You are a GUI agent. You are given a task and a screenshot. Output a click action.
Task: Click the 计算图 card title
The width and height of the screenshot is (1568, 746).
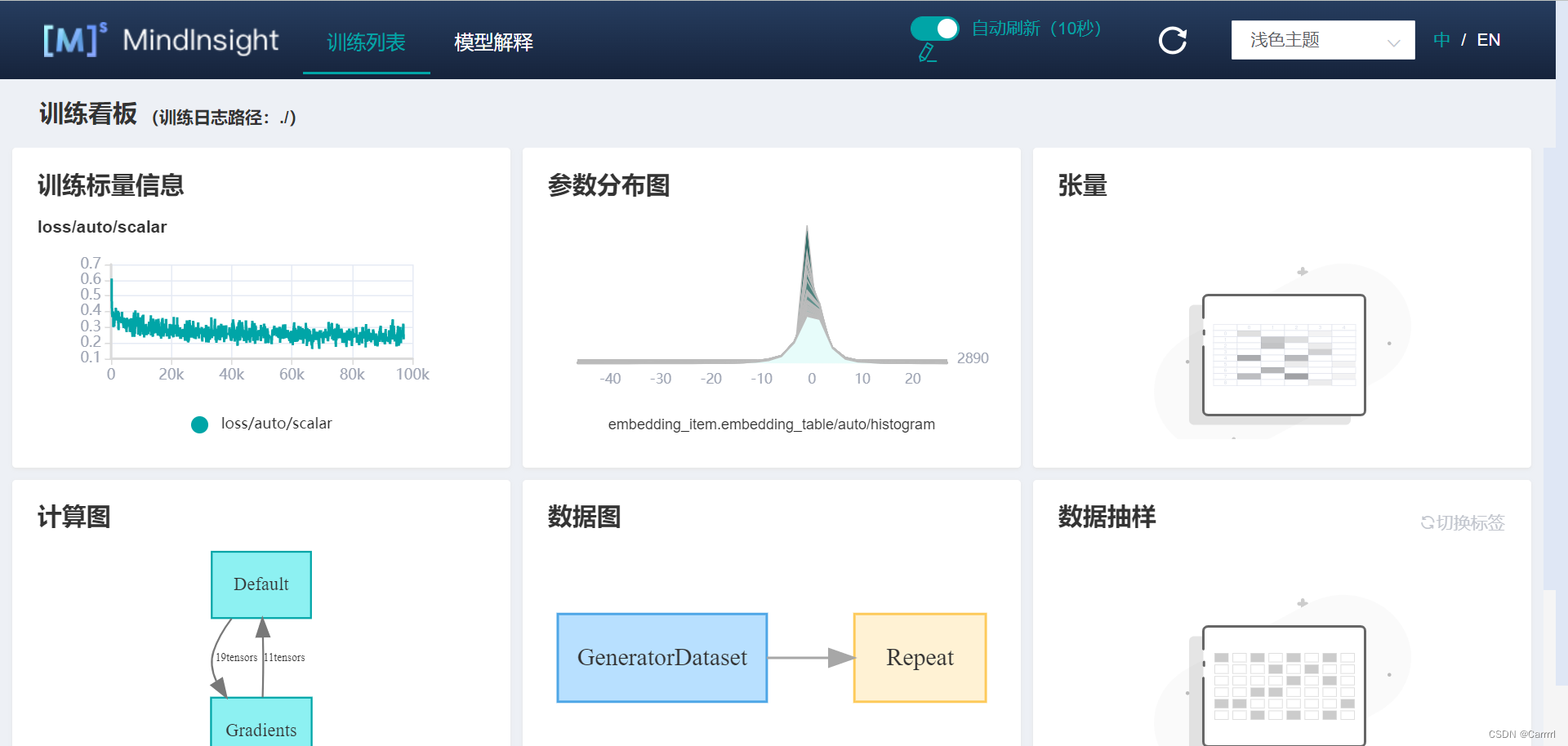74,517
